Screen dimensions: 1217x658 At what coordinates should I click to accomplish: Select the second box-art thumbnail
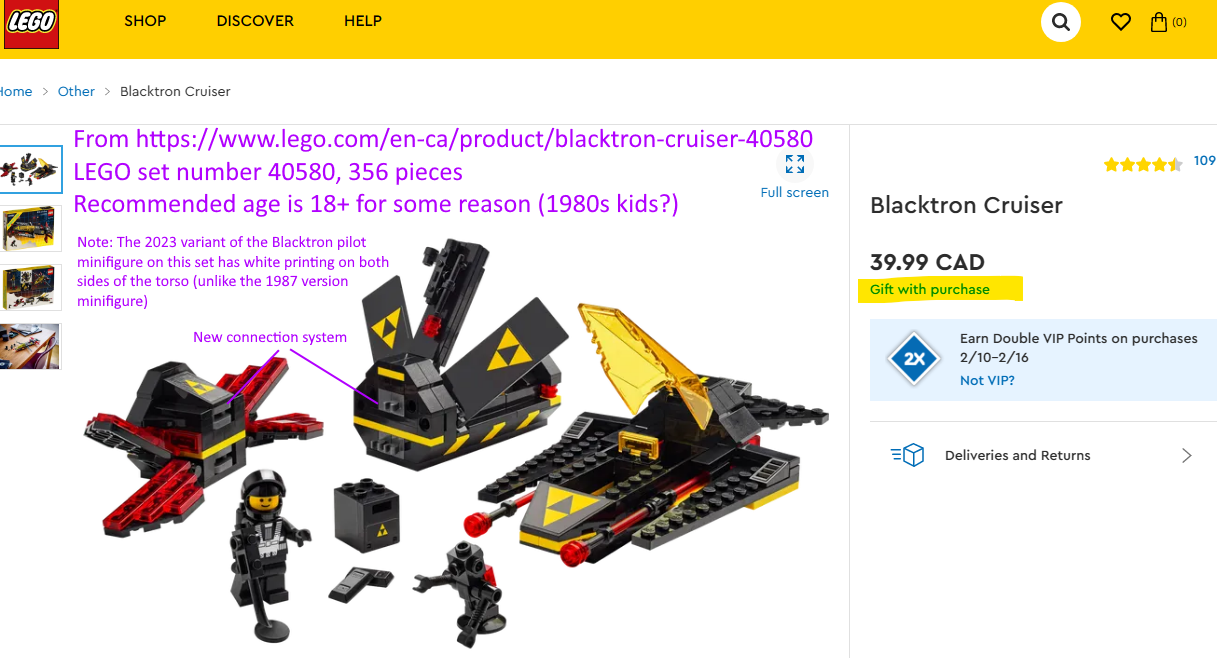pos(30,228)
